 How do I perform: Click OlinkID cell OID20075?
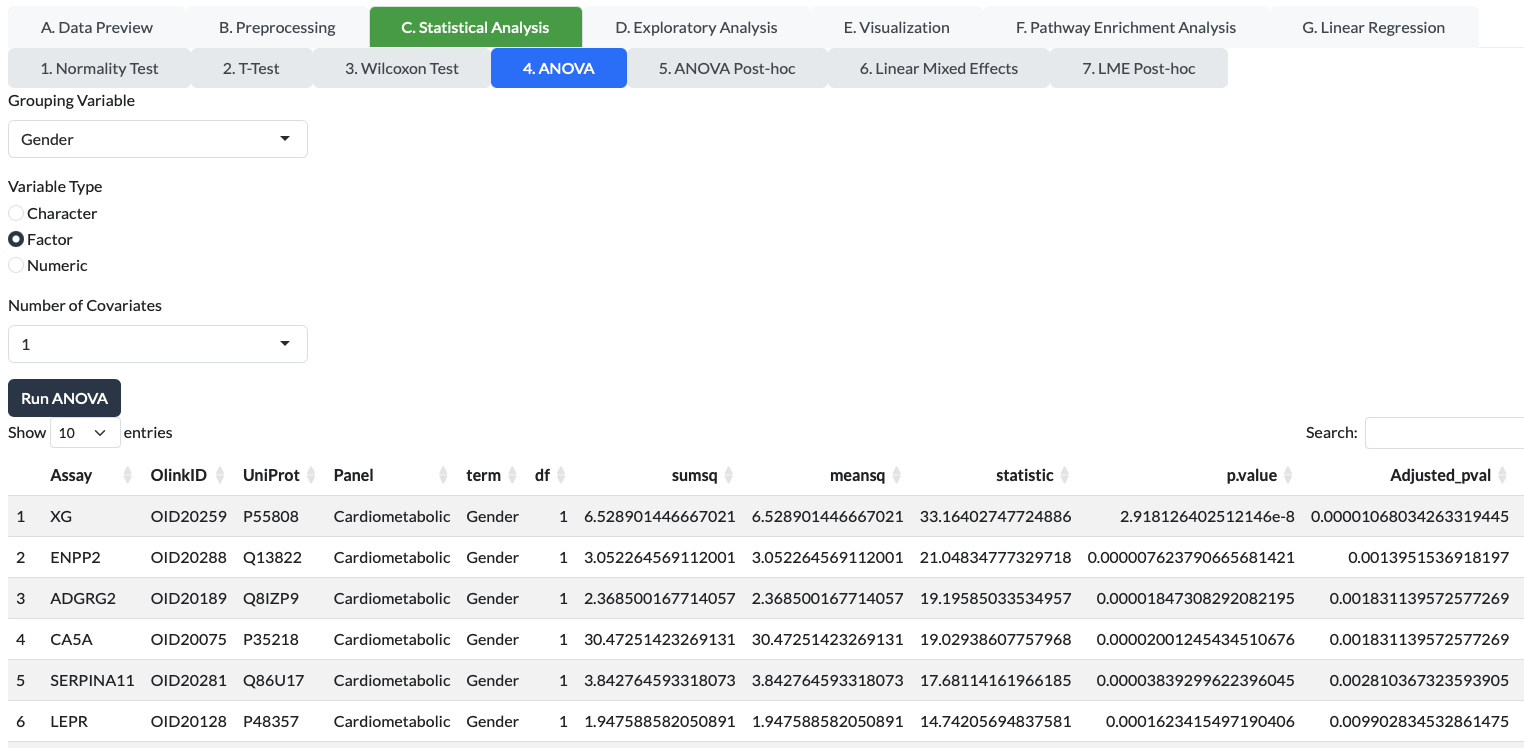188,640
